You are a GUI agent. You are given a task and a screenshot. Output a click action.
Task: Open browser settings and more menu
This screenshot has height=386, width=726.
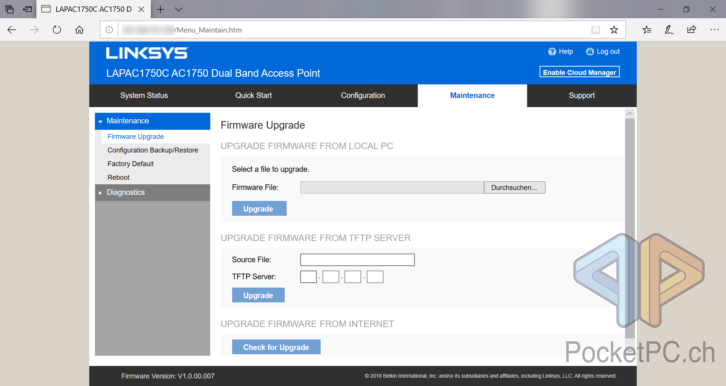pyautogui.click(x=714, y=30)
